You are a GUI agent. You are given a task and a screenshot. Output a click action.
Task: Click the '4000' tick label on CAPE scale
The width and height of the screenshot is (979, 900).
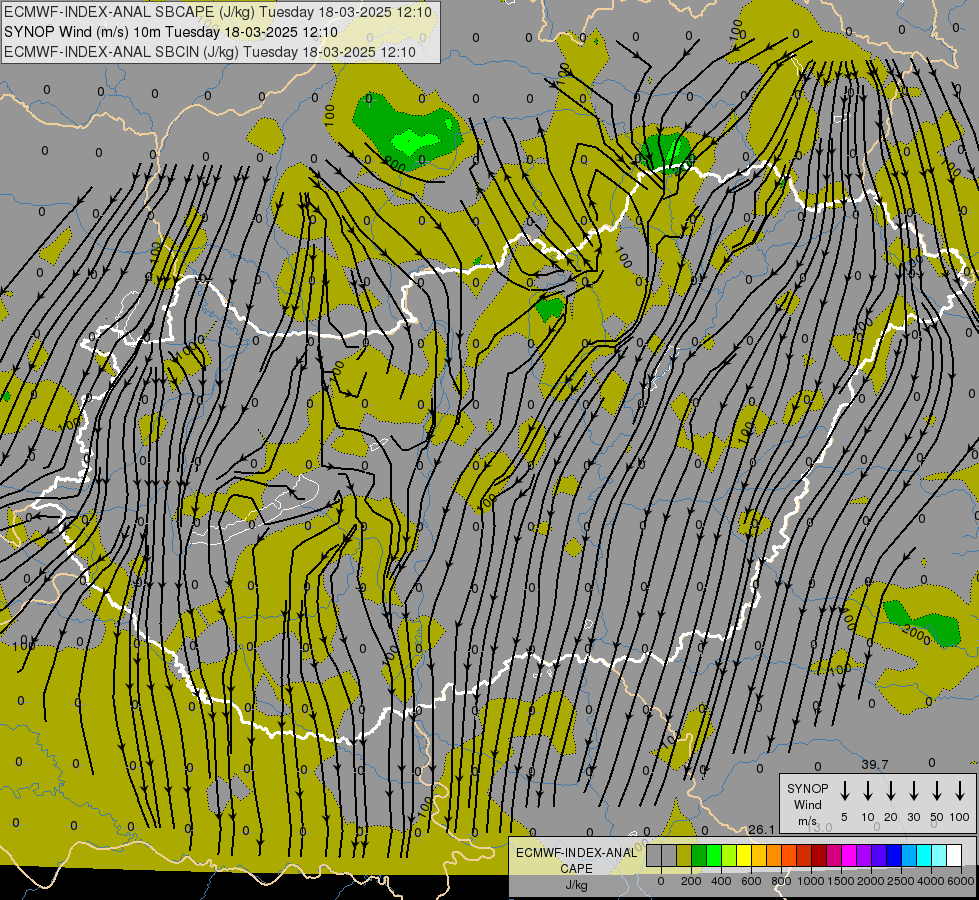pos(931,881)
